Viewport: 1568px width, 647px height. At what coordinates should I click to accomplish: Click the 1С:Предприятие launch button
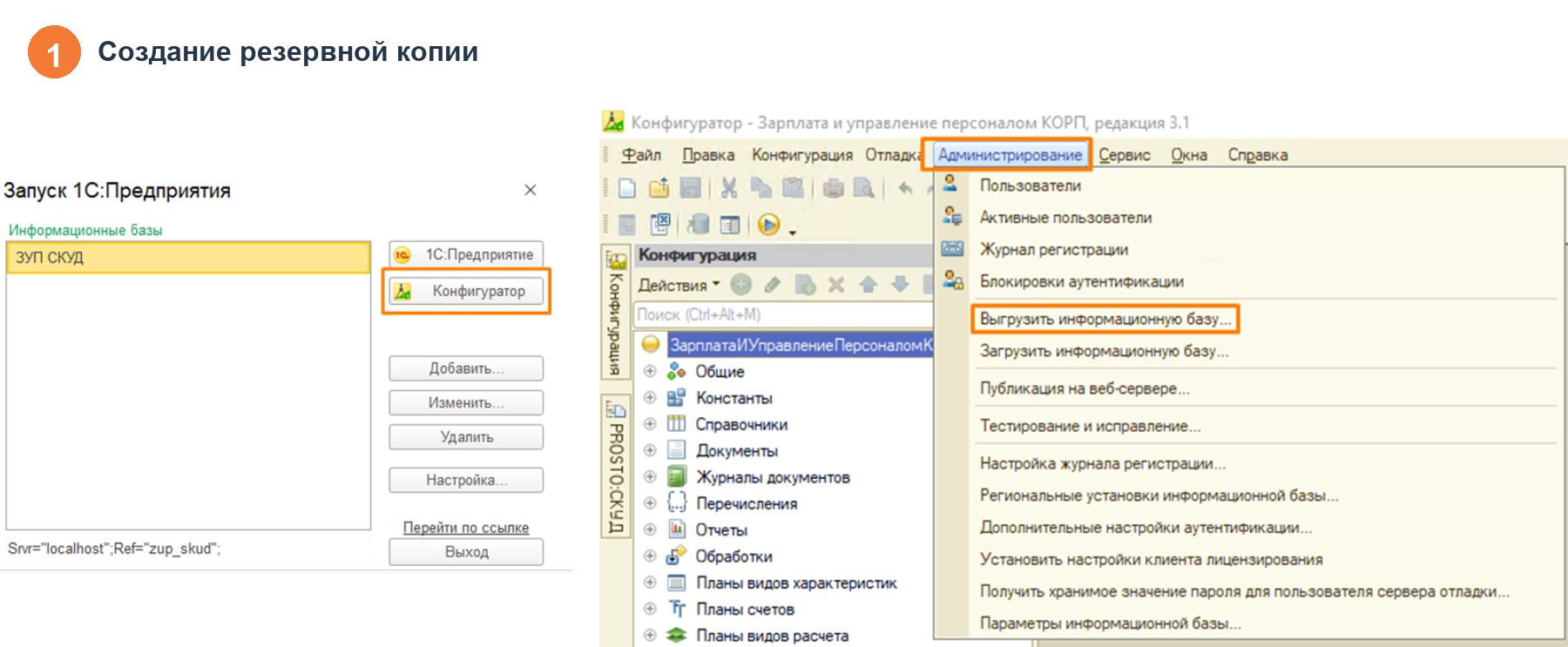[466, 254]
